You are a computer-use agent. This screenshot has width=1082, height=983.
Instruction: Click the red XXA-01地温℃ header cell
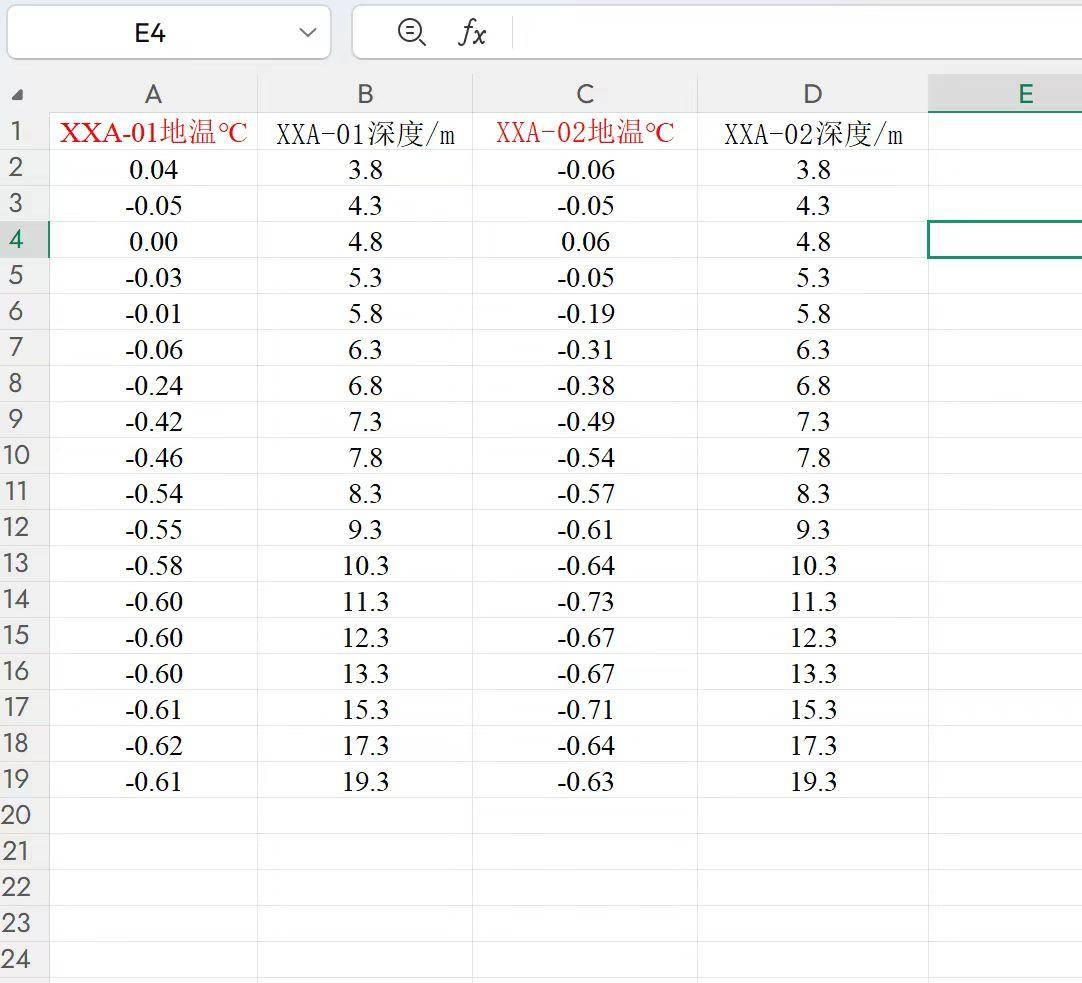153,133
